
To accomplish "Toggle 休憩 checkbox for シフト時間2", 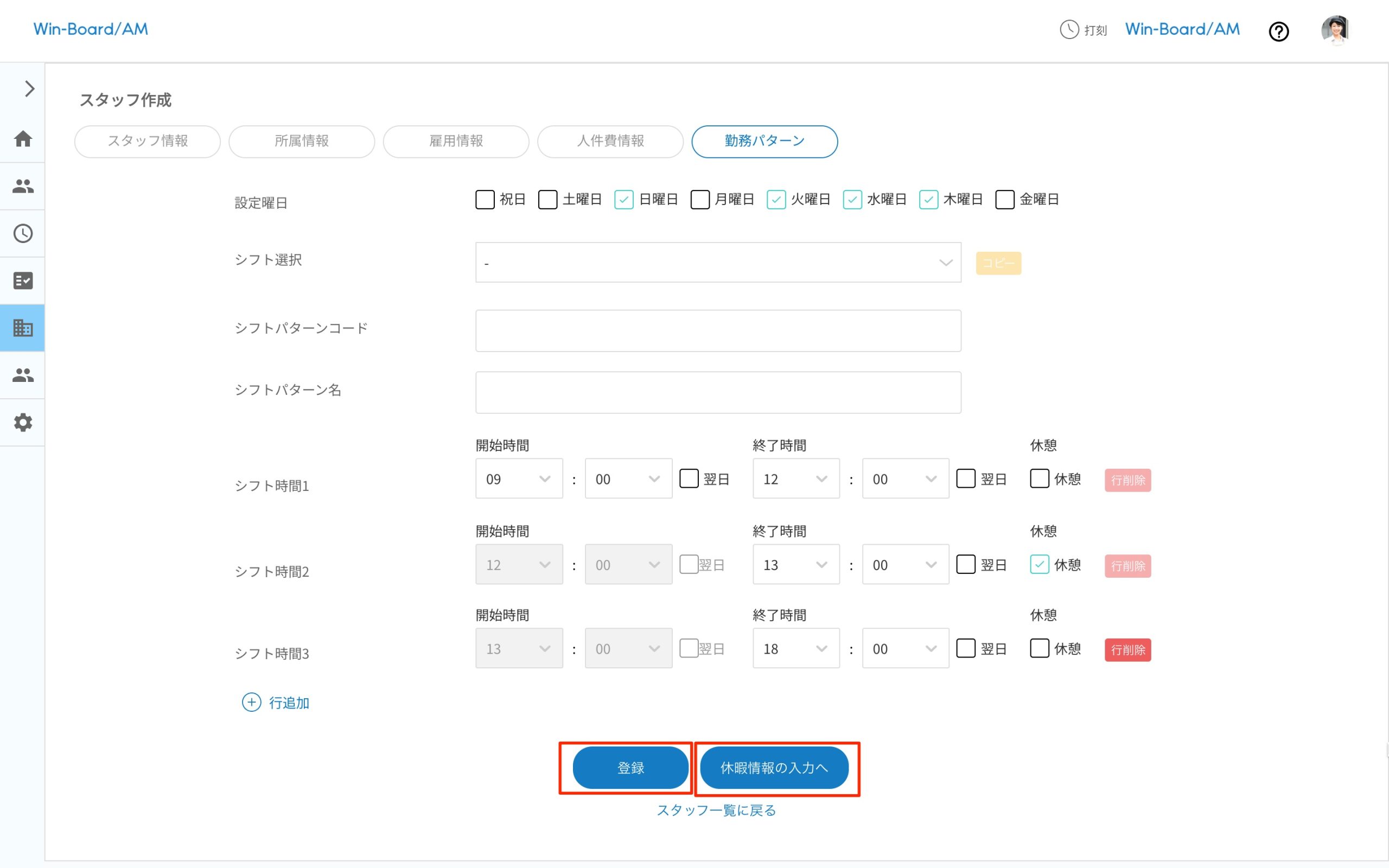I will (1039, 565).
